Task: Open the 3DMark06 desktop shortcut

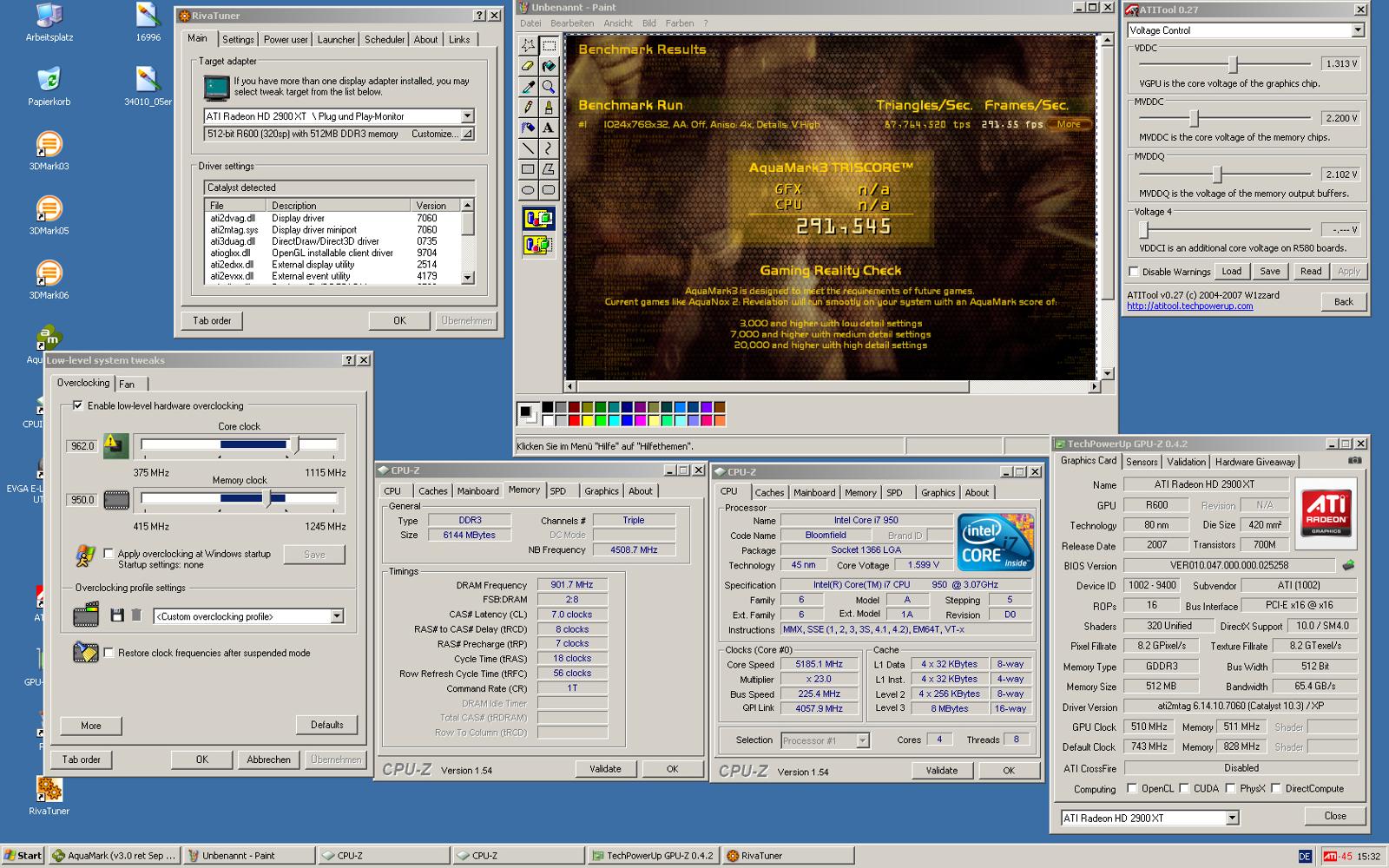Action: 49,278
